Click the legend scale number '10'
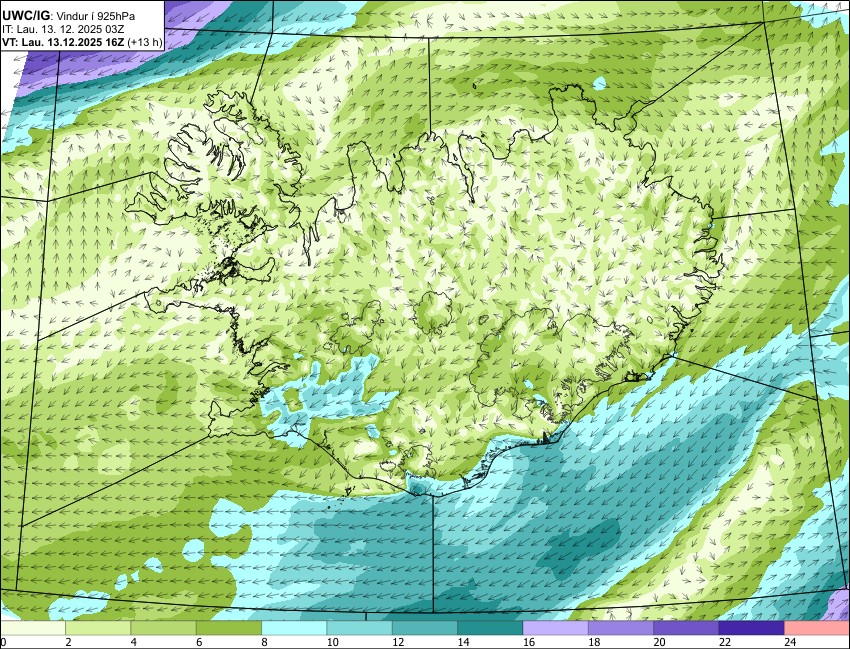The image size is (850, 649). point(333,642)
